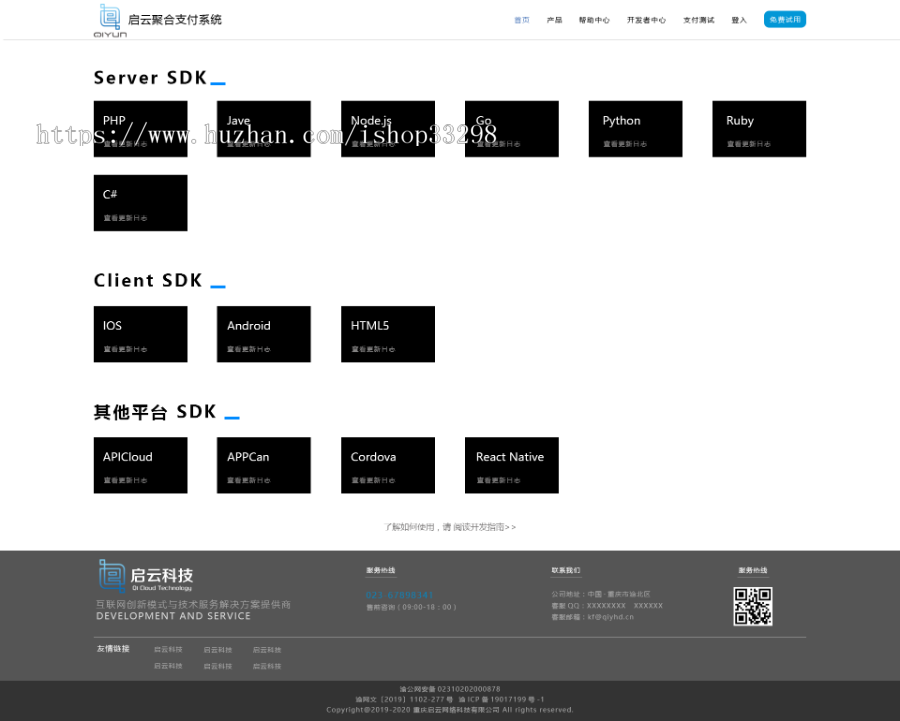
Task: Select the Cordova SDK card
Action: pyautogui.click(x=388, y=466)
